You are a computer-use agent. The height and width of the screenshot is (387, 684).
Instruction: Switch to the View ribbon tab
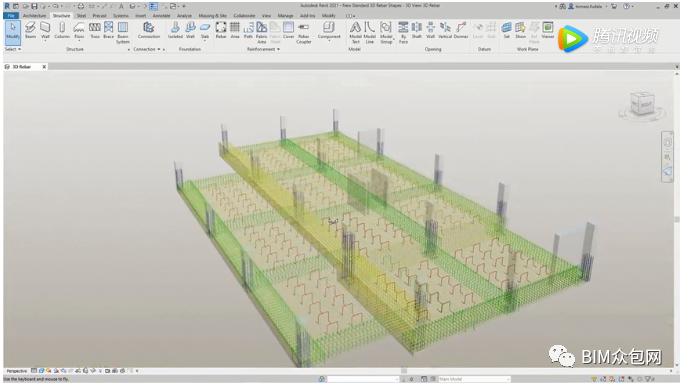pos(267,16)
